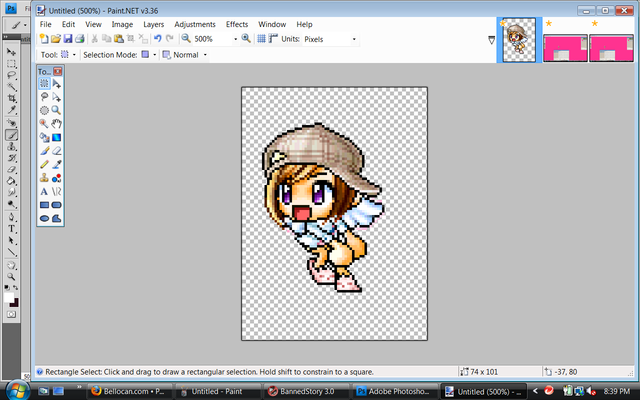Image resolution: width=640 pixels, height=400 pixels.
Task: Expand the image list arrow
Action: [491, 40]
